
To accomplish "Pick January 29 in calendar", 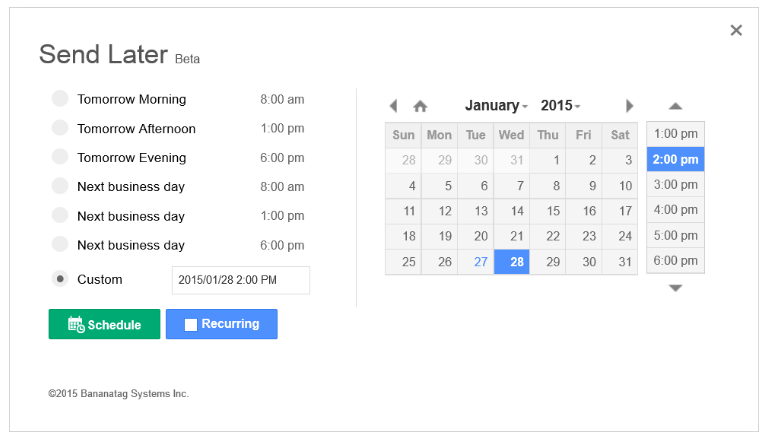I will (548, 262).
